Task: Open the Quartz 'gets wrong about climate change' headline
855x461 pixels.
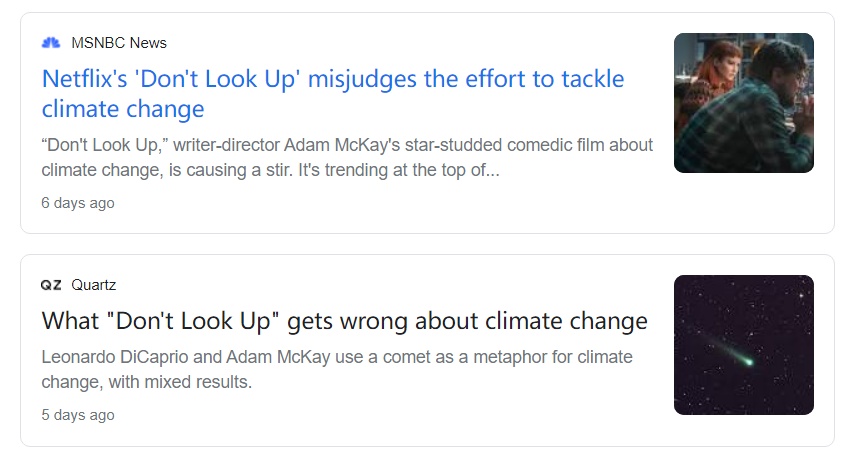Action: pos(345,321)
